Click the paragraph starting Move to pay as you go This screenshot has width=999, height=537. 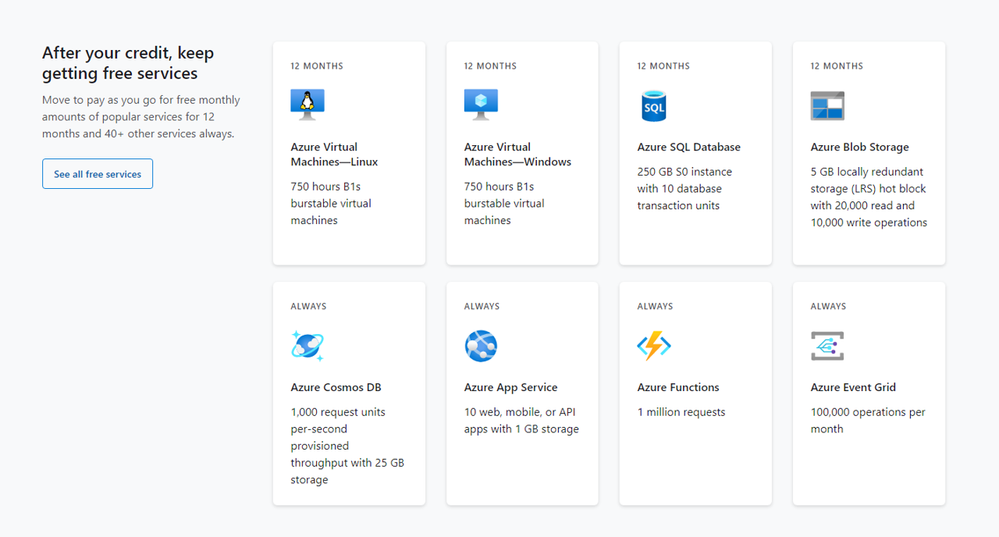[141, 117]
